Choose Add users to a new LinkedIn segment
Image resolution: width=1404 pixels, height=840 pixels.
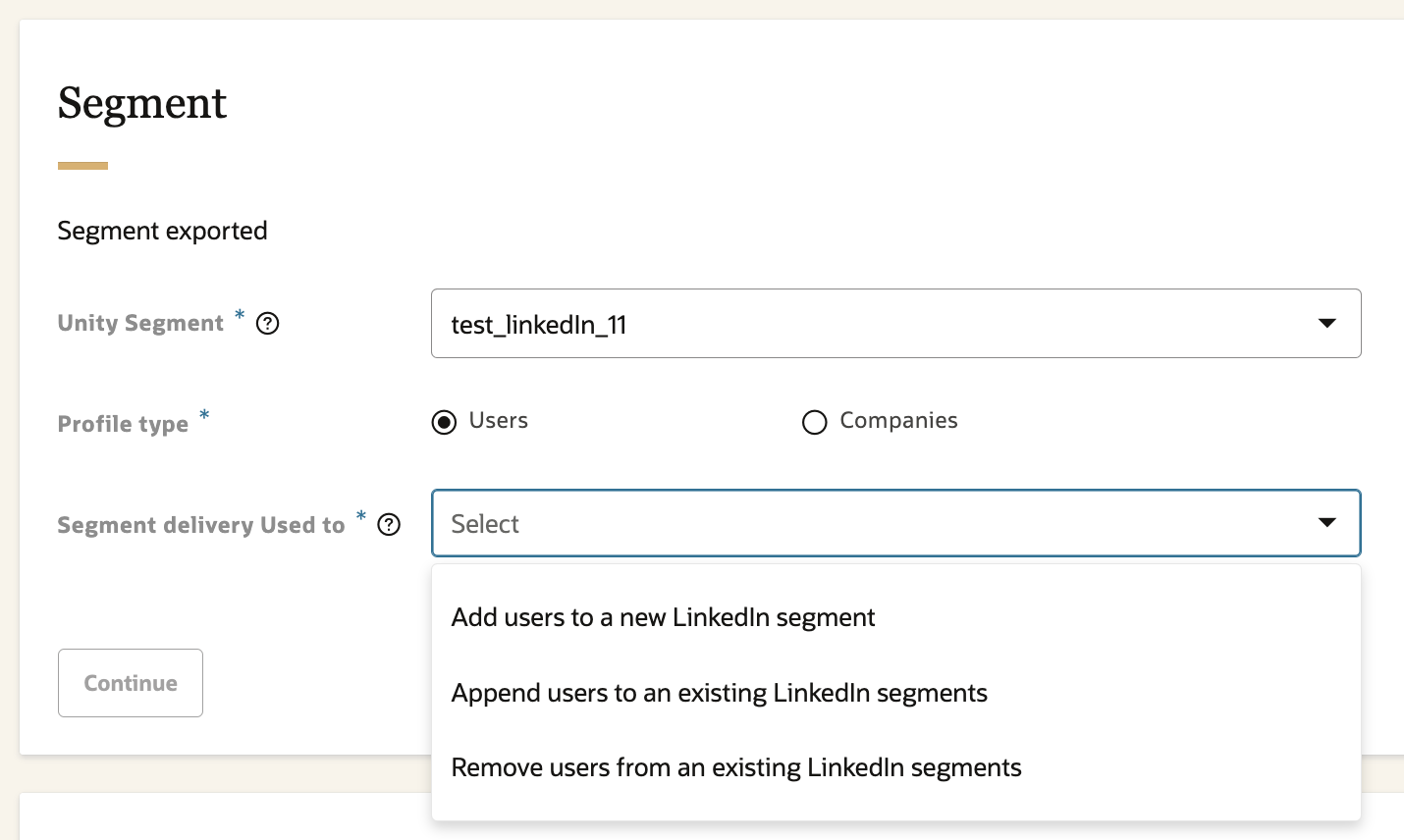[662, 617]
